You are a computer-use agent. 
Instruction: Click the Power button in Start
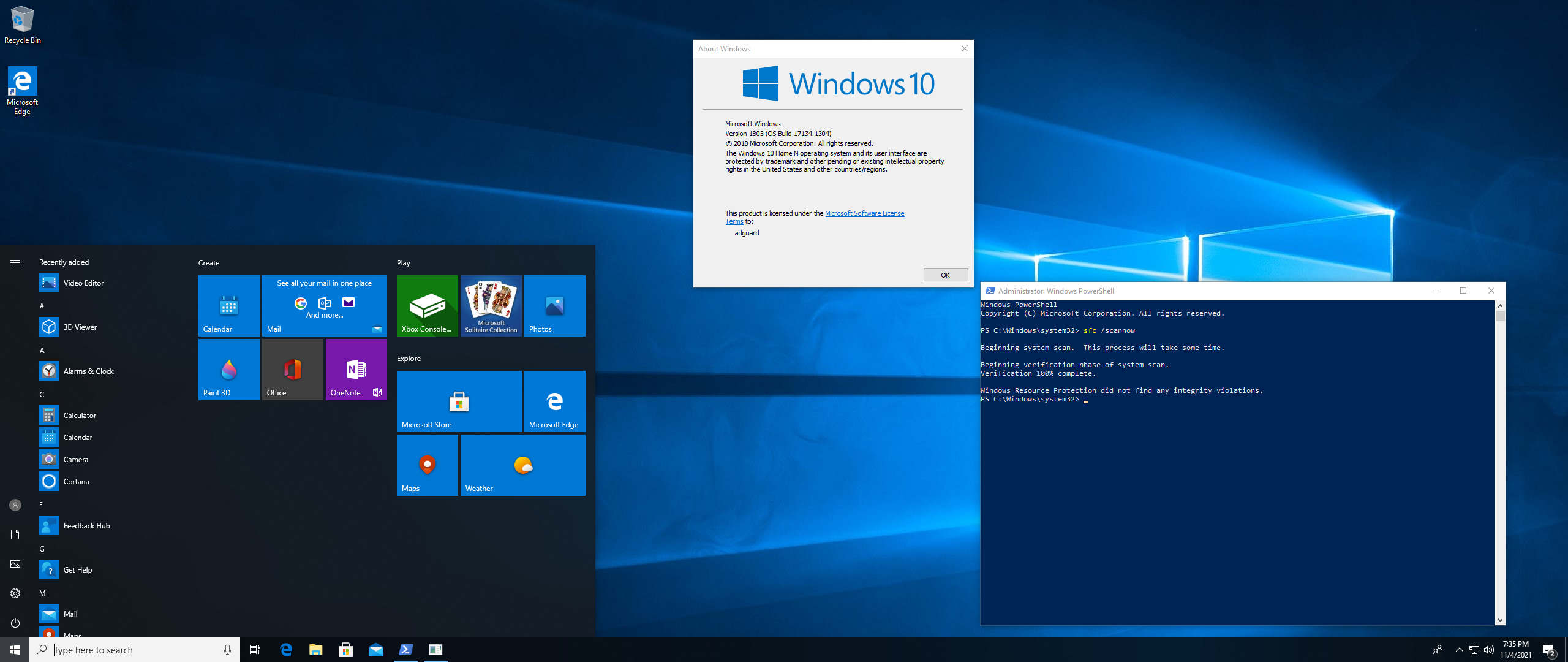[15, 623]
